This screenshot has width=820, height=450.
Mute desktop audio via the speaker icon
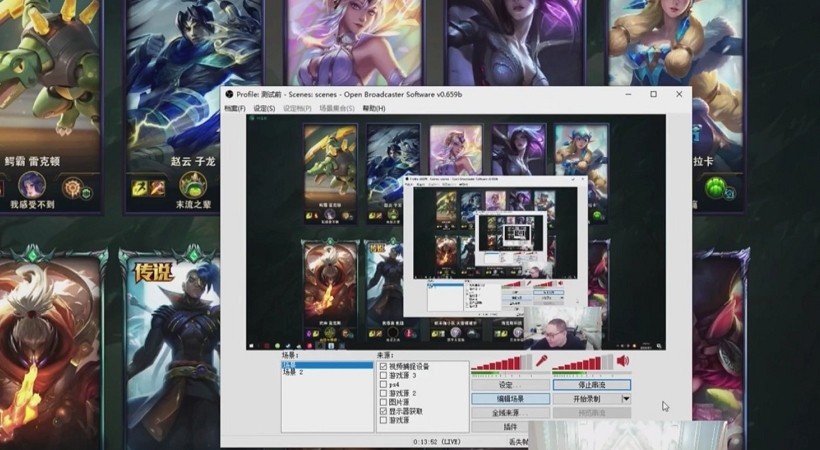pos(622,361)
